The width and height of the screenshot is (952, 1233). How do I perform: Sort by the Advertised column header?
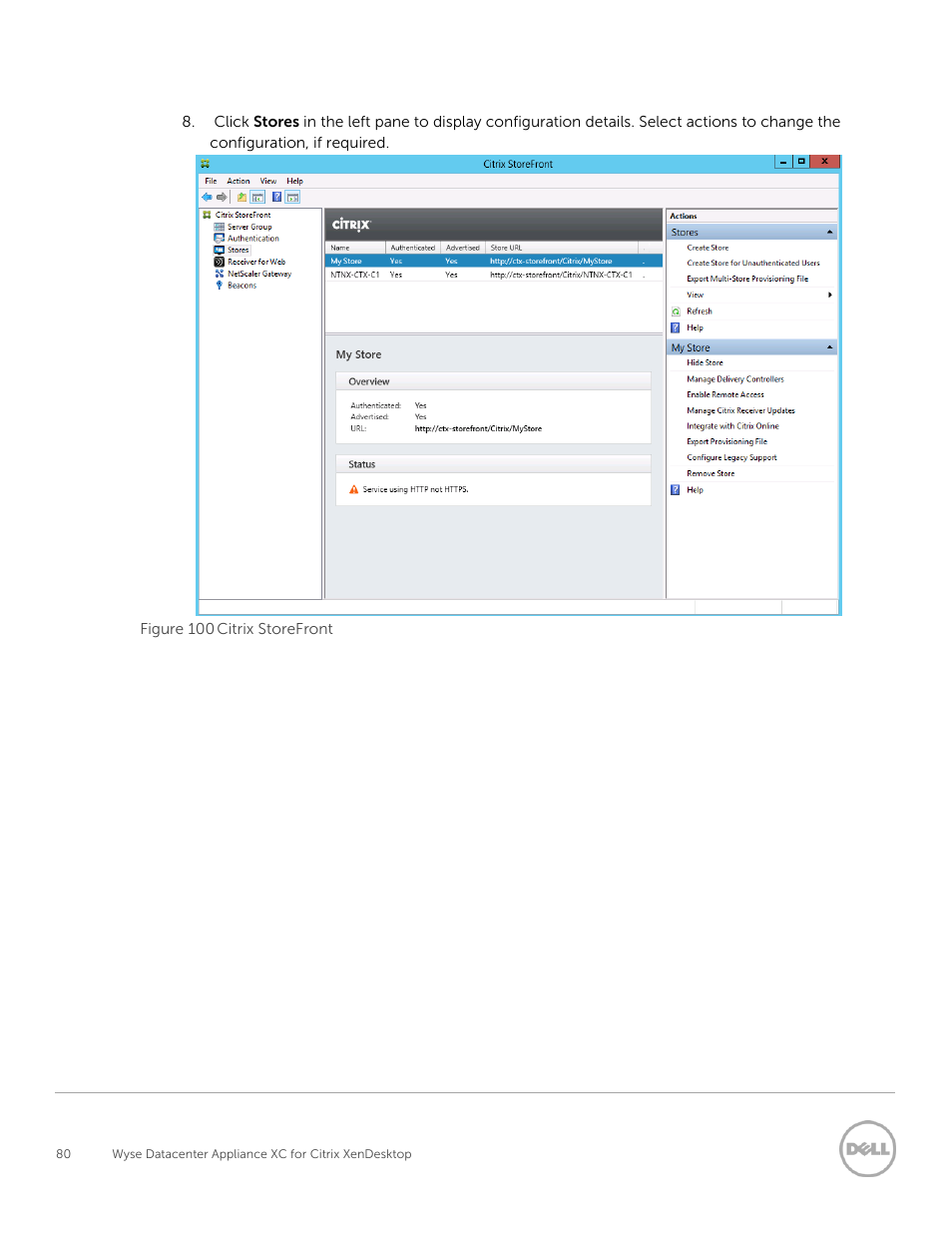click(x=463, y=248)
